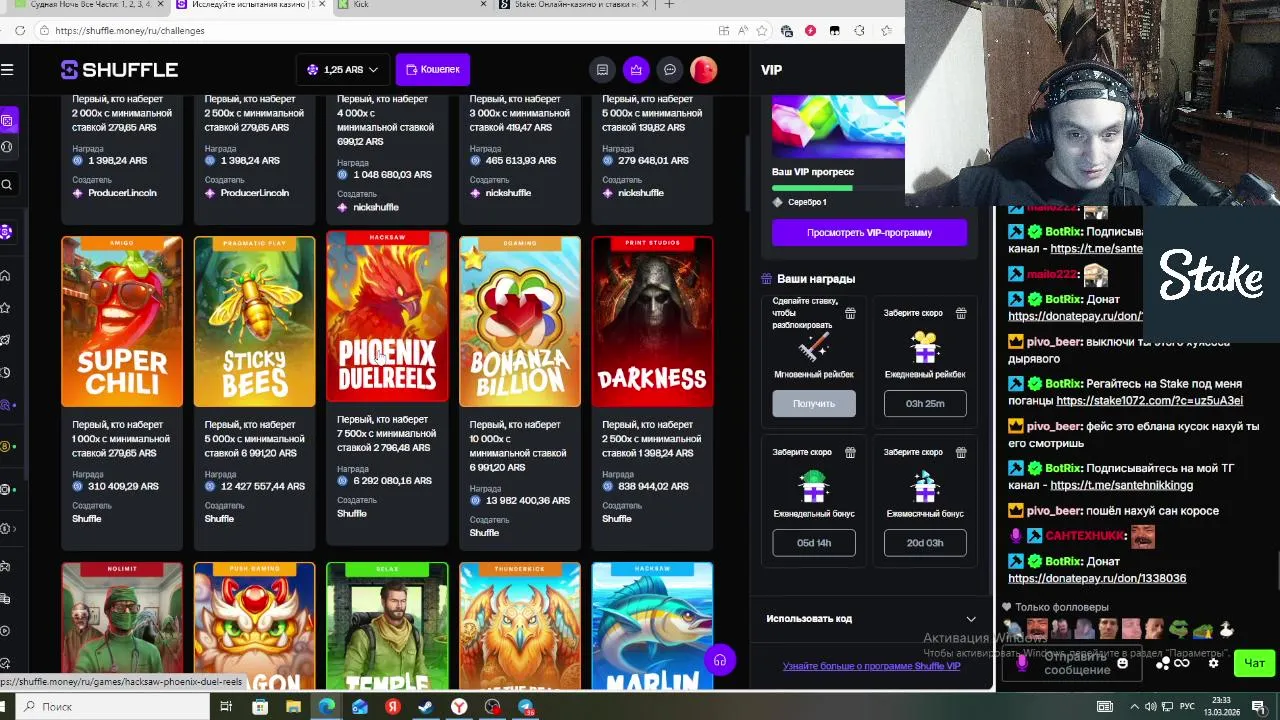Open Telegram from the taskbar

[x=526, y=707]
